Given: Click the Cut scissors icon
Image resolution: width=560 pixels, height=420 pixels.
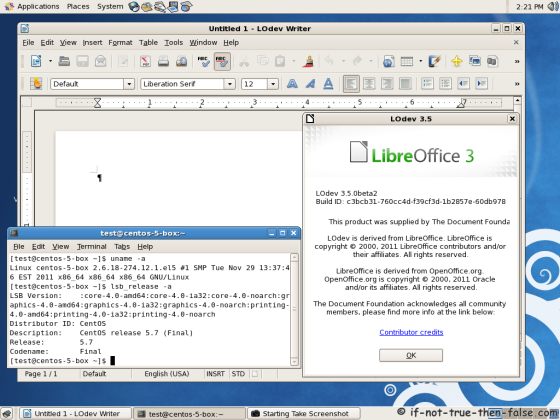Looking at the screenshot, I should (x=244, y=61).
